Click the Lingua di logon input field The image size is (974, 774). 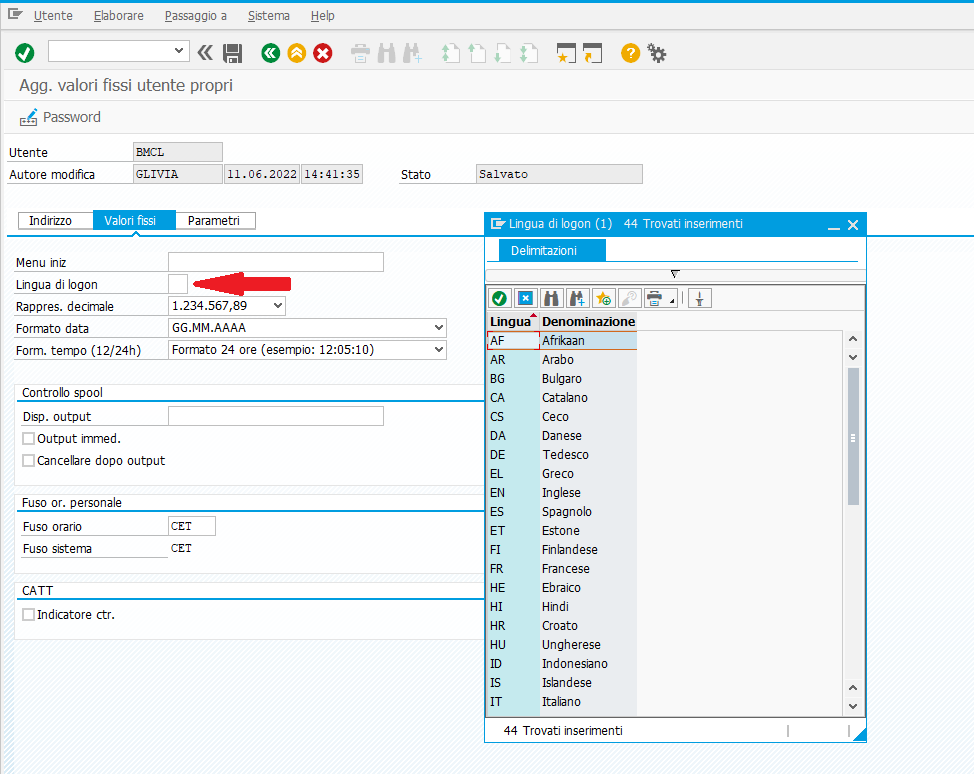178,284
